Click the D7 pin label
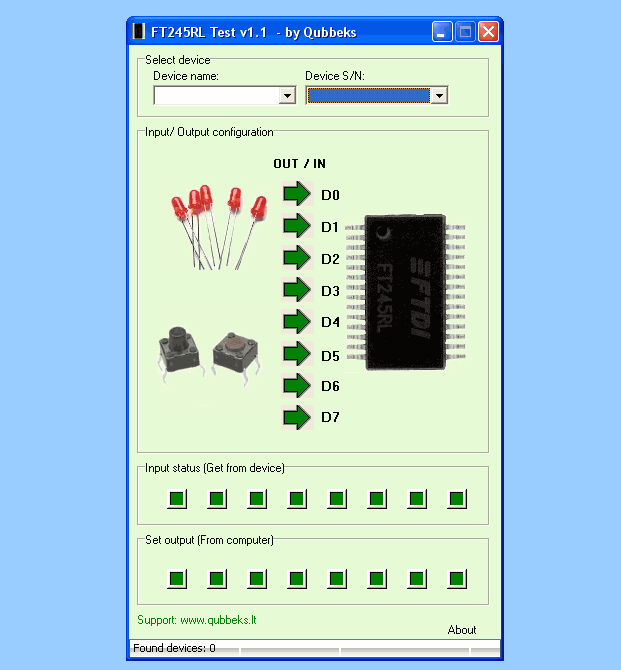The width and height of the screenshot is (621, 670). click(x=330, y=417)
